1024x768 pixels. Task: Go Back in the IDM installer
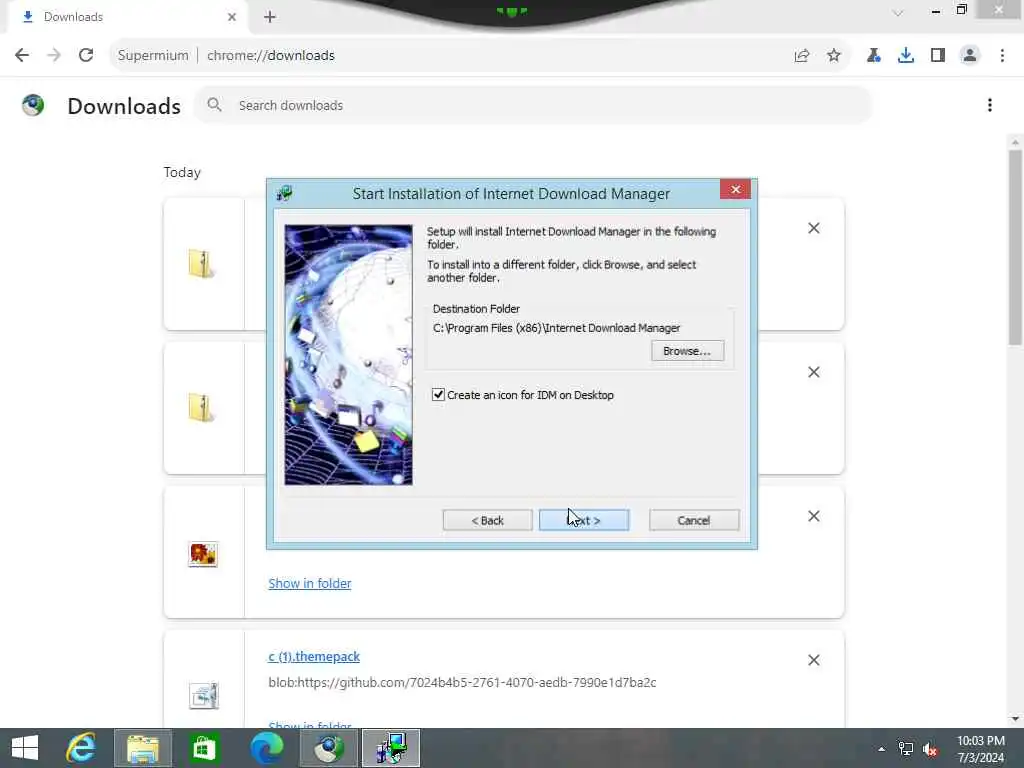tap(487, 520)
